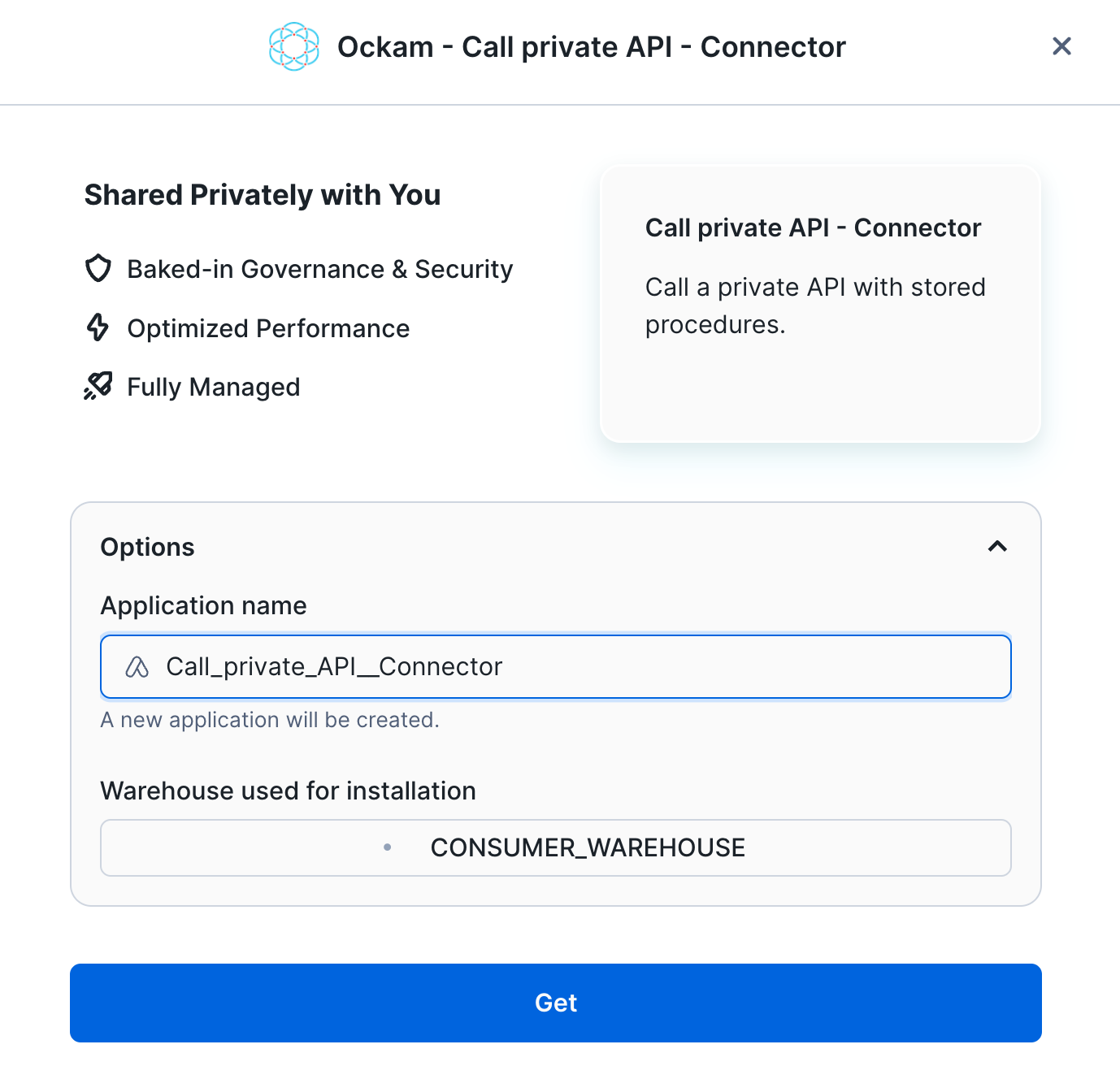Click the shield icon for Governance & Security
Image resolution: width=1120 pixels, height=1079 pixels.
pyautogui.click(x=98, y=269)
